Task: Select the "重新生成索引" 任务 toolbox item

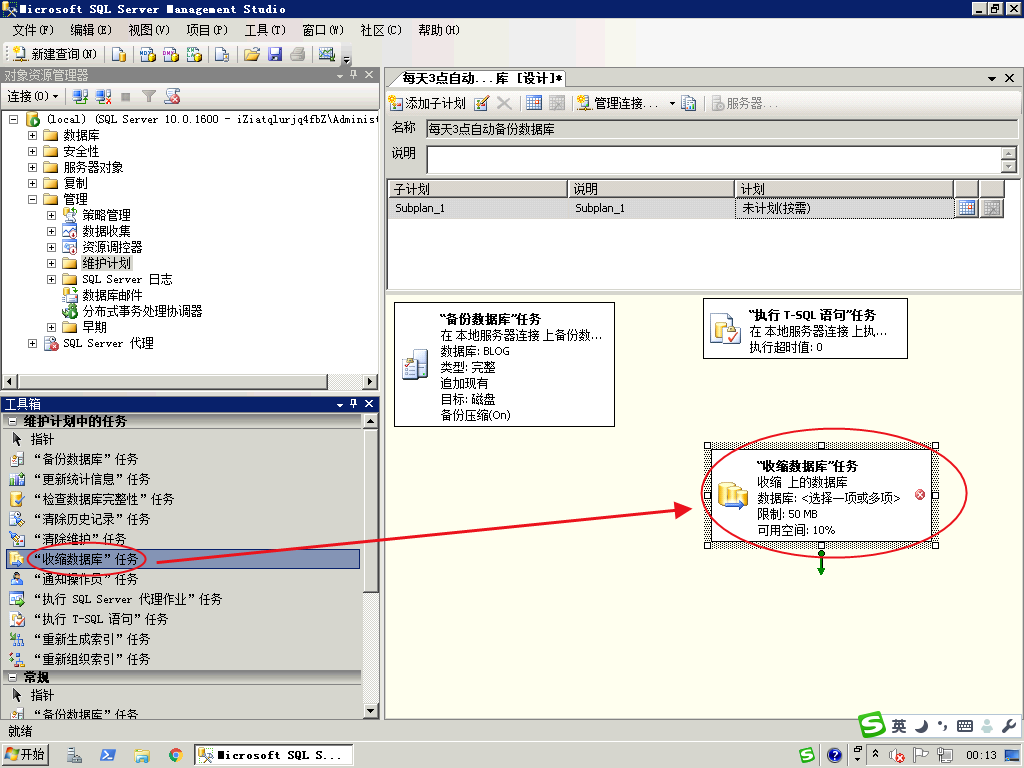Action: (183, 639)
